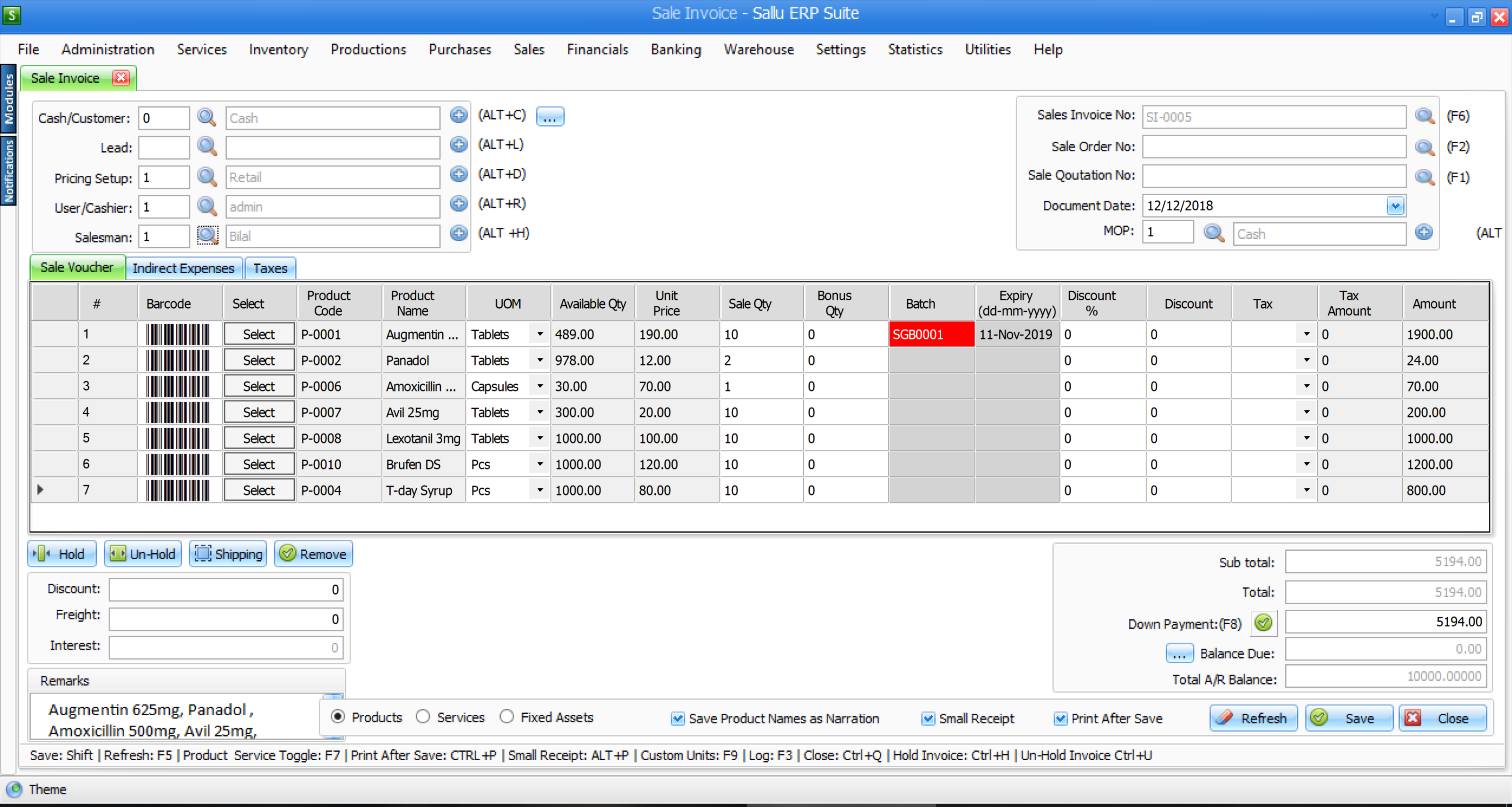Screen dimensions: 1512x807
Task: Open Tax dropdown for Augmentin row
Action: (1306, 334)
